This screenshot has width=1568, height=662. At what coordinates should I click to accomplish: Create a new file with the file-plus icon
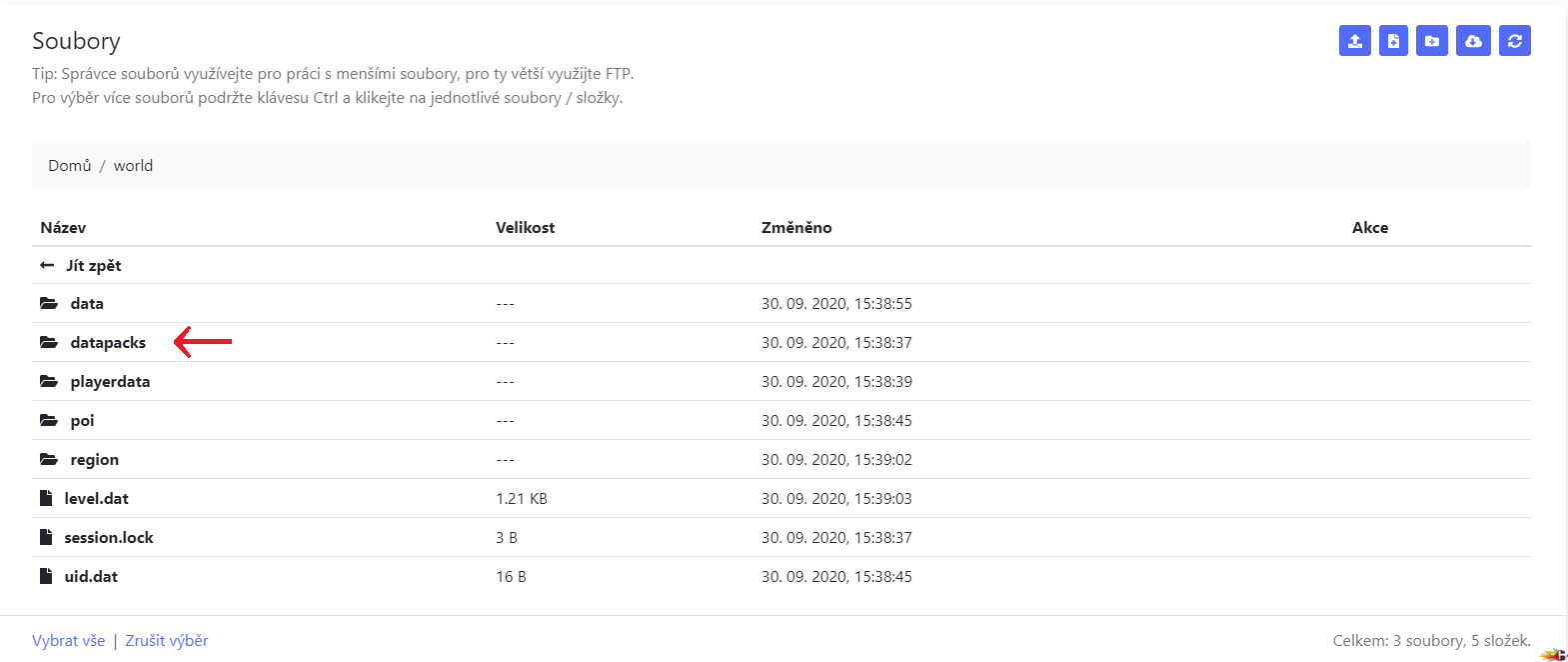point(1393,41)
